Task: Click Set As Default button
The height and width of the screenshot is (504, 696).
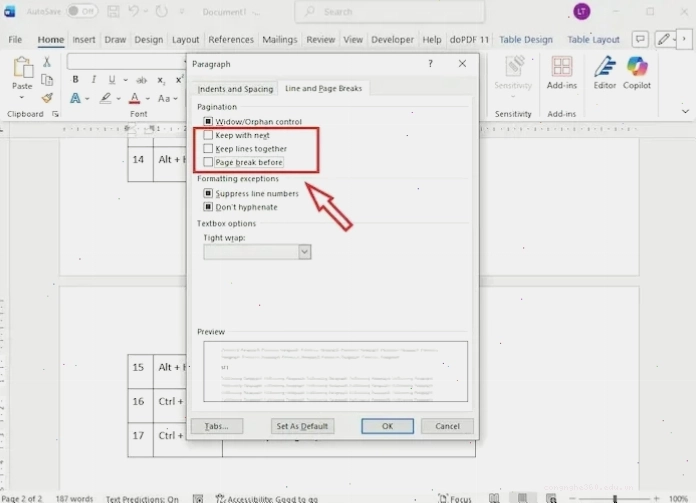Action: [x=302, y=426]
